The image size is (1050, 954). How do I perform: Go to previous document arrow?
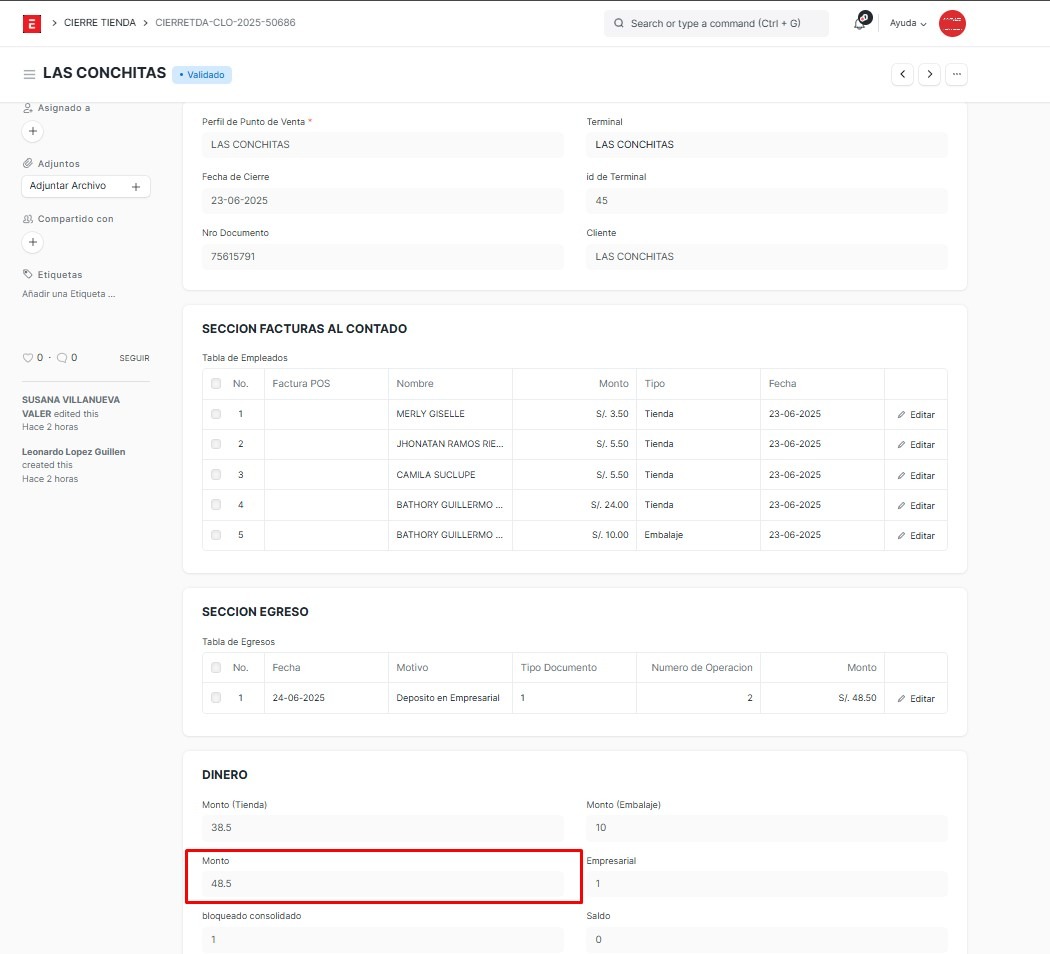(x=903, y=74)
